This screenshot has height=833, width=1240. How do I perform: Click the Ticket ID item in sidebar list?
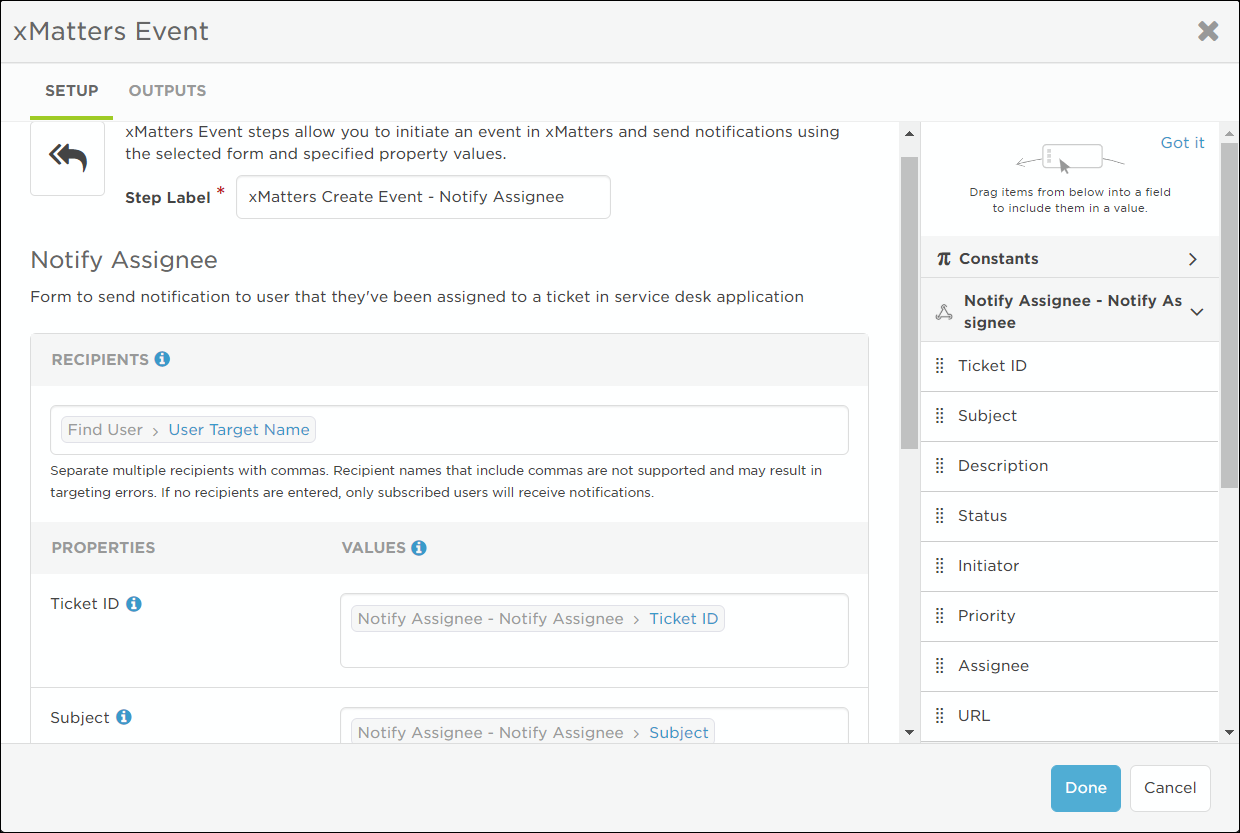coord(1070,366)
